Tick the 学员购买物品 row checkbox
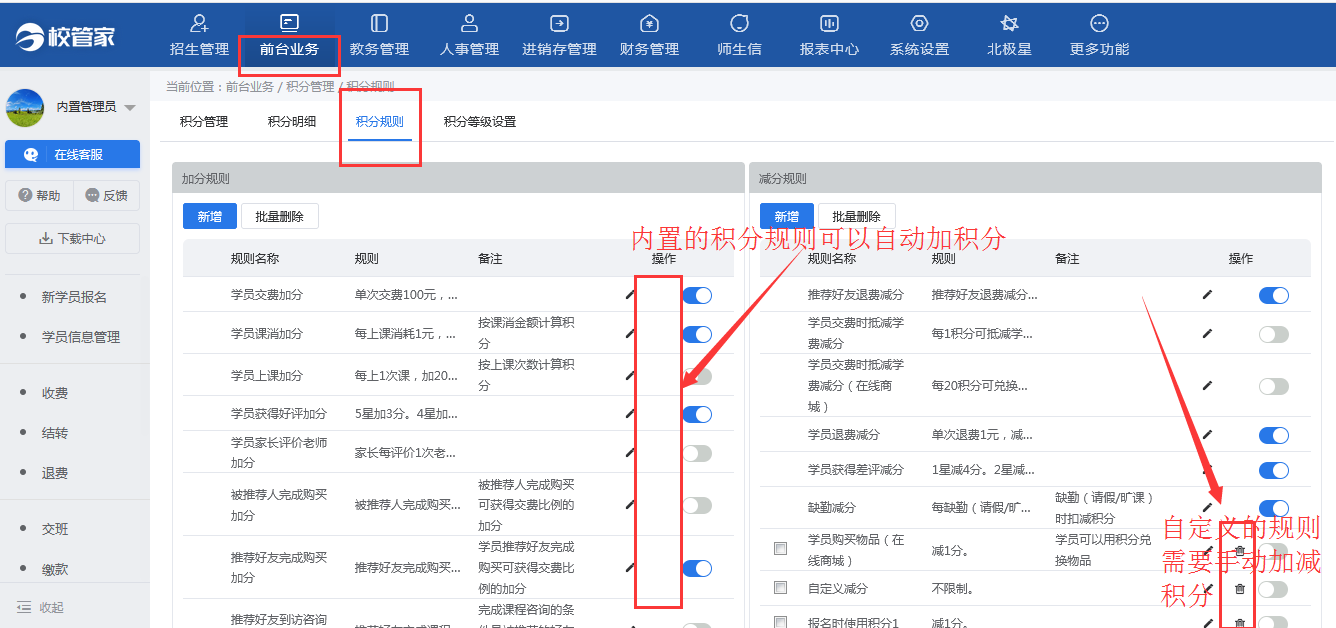Image resolution: width=1336 pixels, height=628 pixels. (780, 549)
